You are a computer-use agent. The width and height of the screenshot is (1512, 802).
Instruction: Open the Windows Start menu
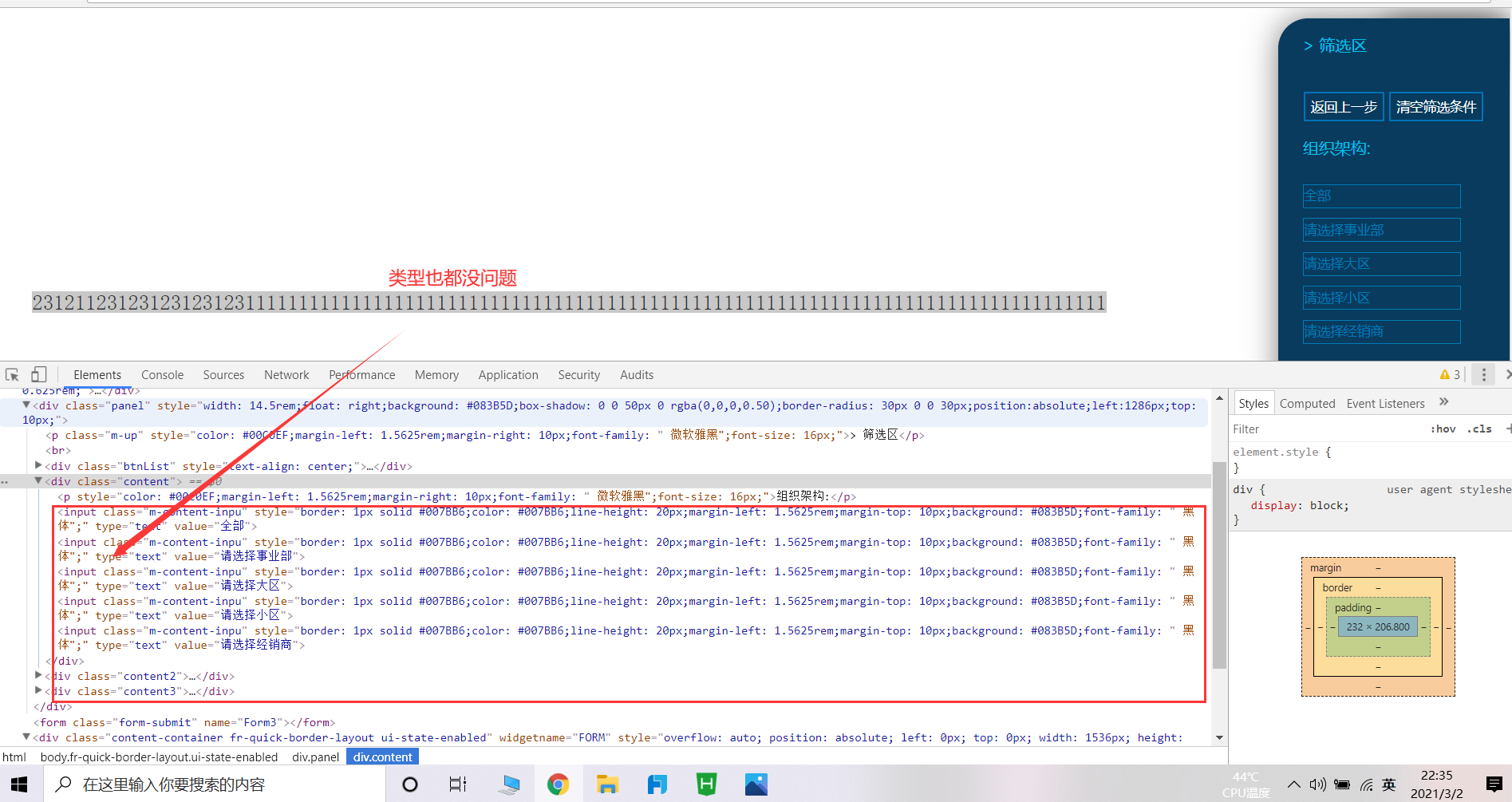(x=19, y=784)
